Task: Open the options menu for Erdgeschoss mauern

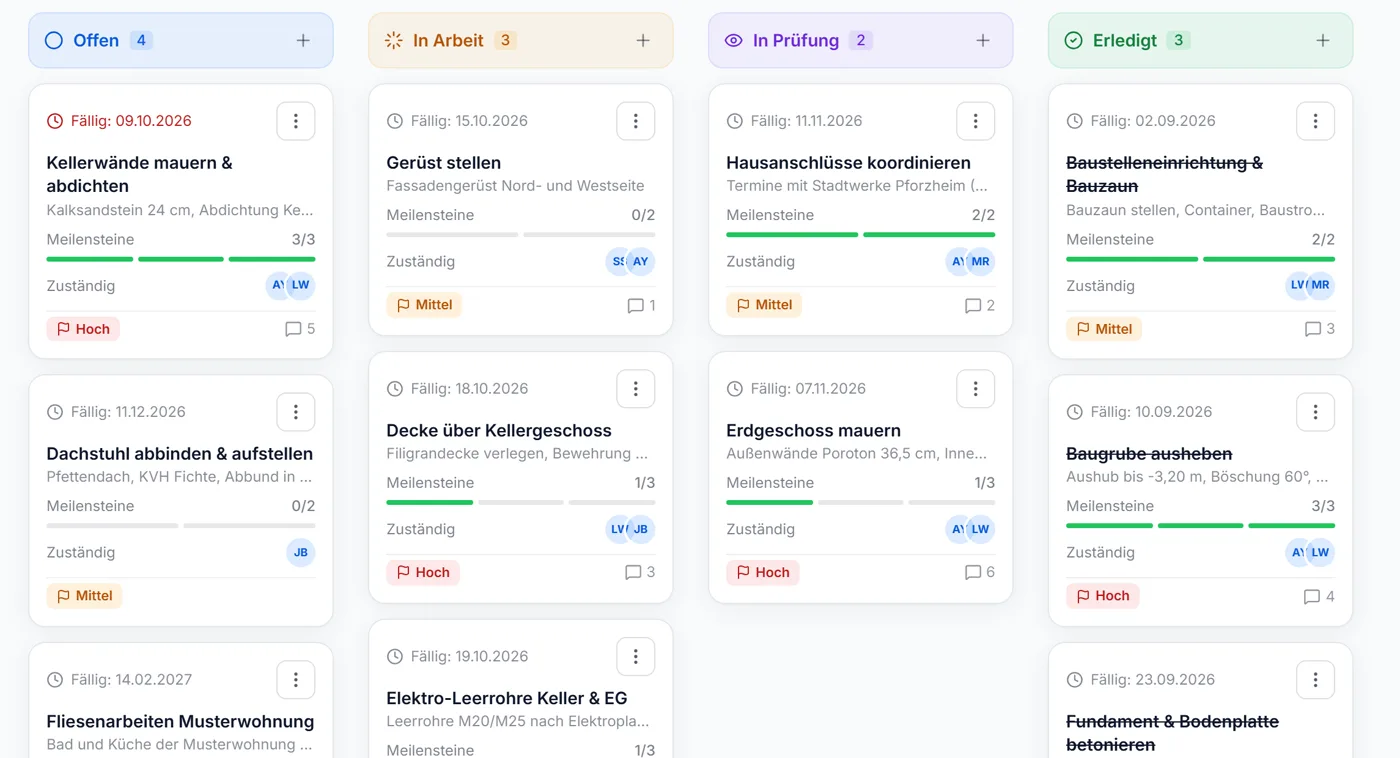Action: pyautogui.click(x=976, y=389)
